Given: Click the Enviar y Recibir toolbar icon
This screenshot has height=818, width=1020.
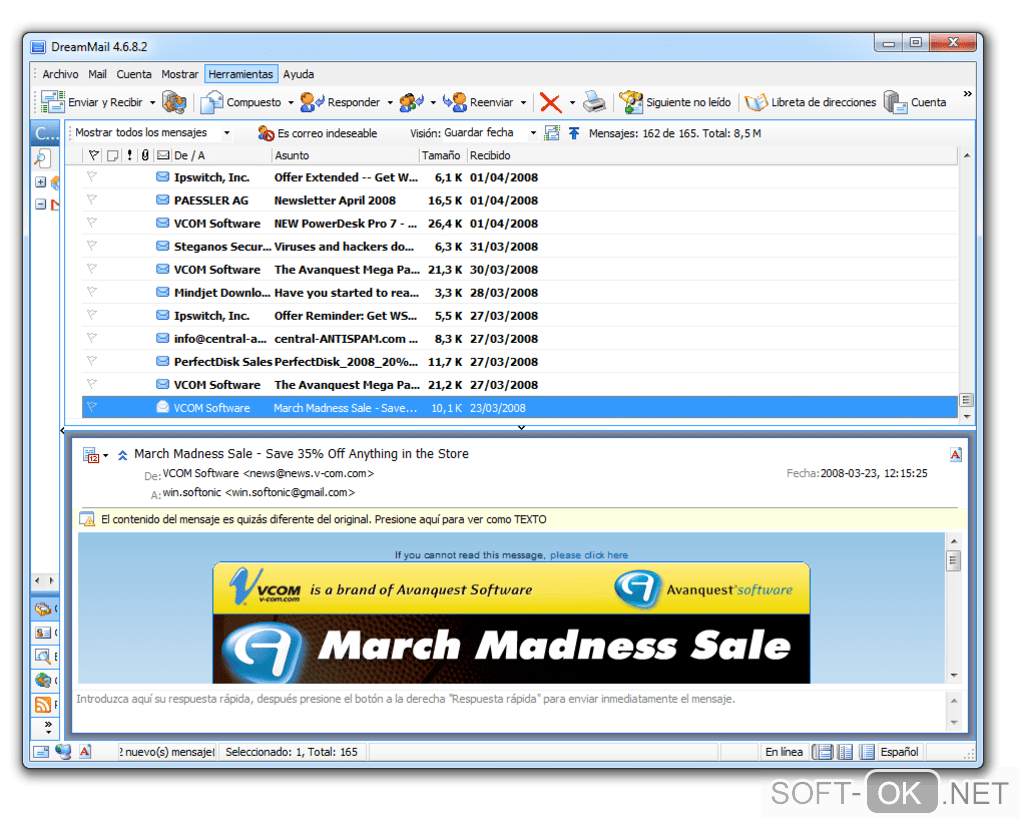Looking at the screenshot, I should (x=53, y=102).
